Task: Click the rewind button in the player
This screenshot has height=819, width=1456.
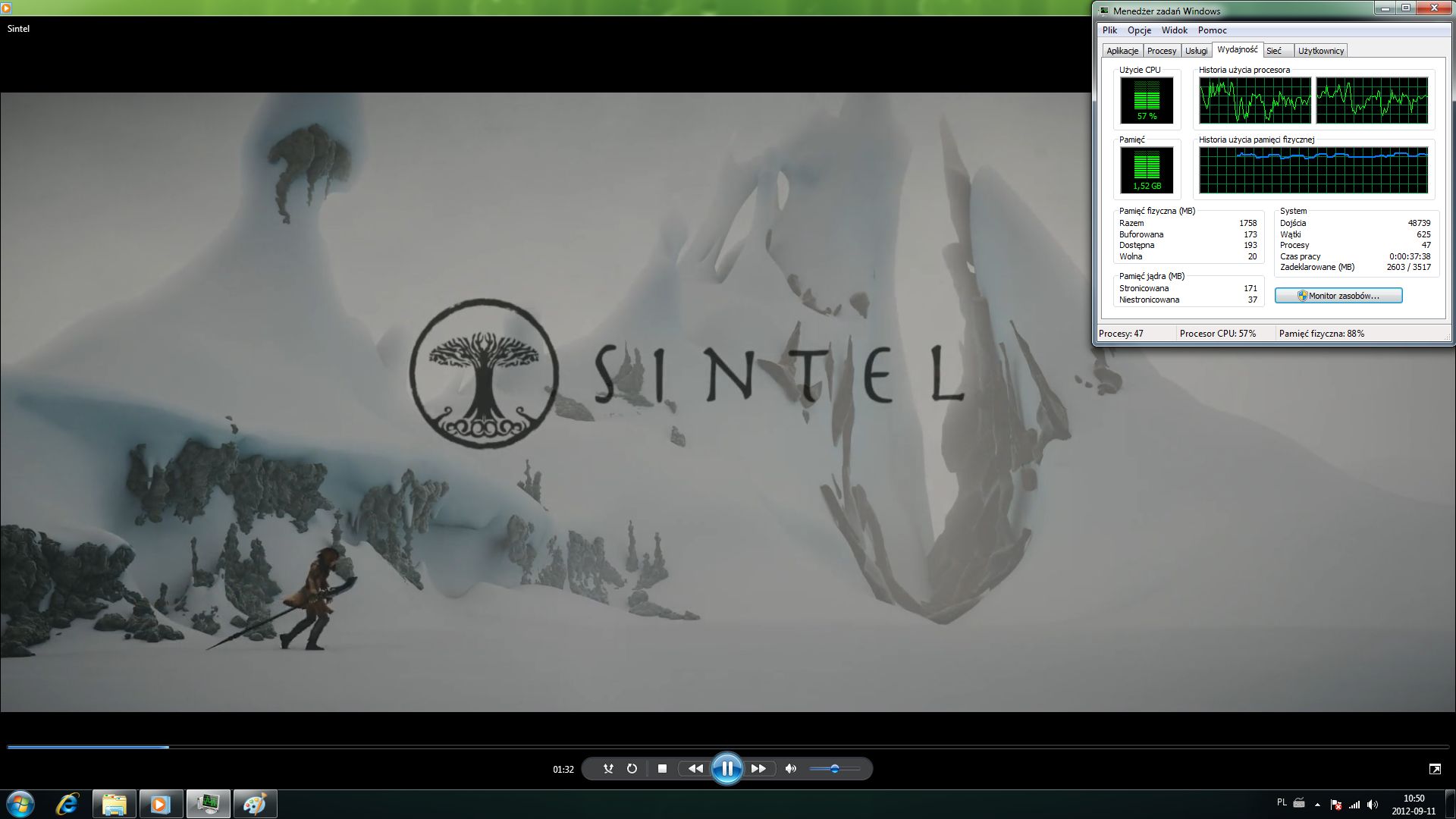Action: [695, 769]
